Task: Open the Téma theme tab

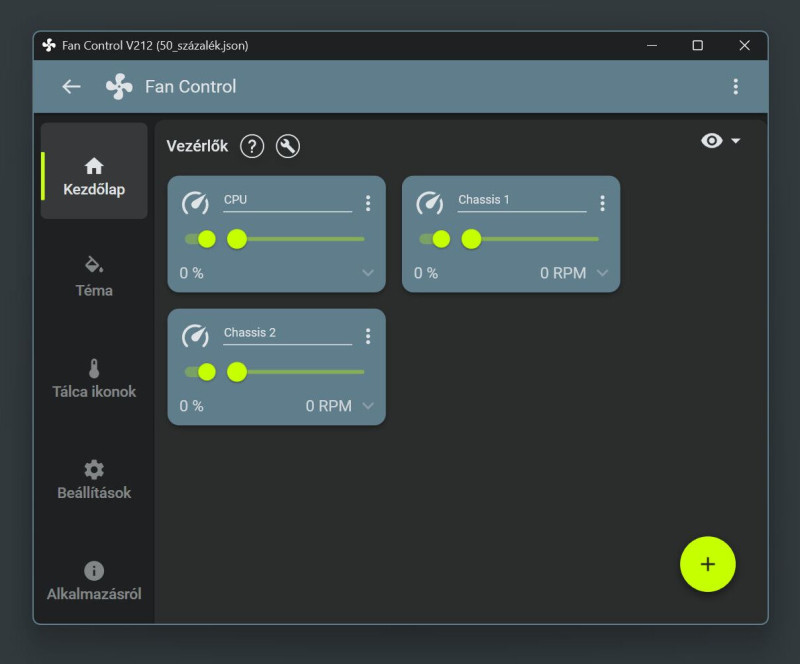Action: point(94,277)
